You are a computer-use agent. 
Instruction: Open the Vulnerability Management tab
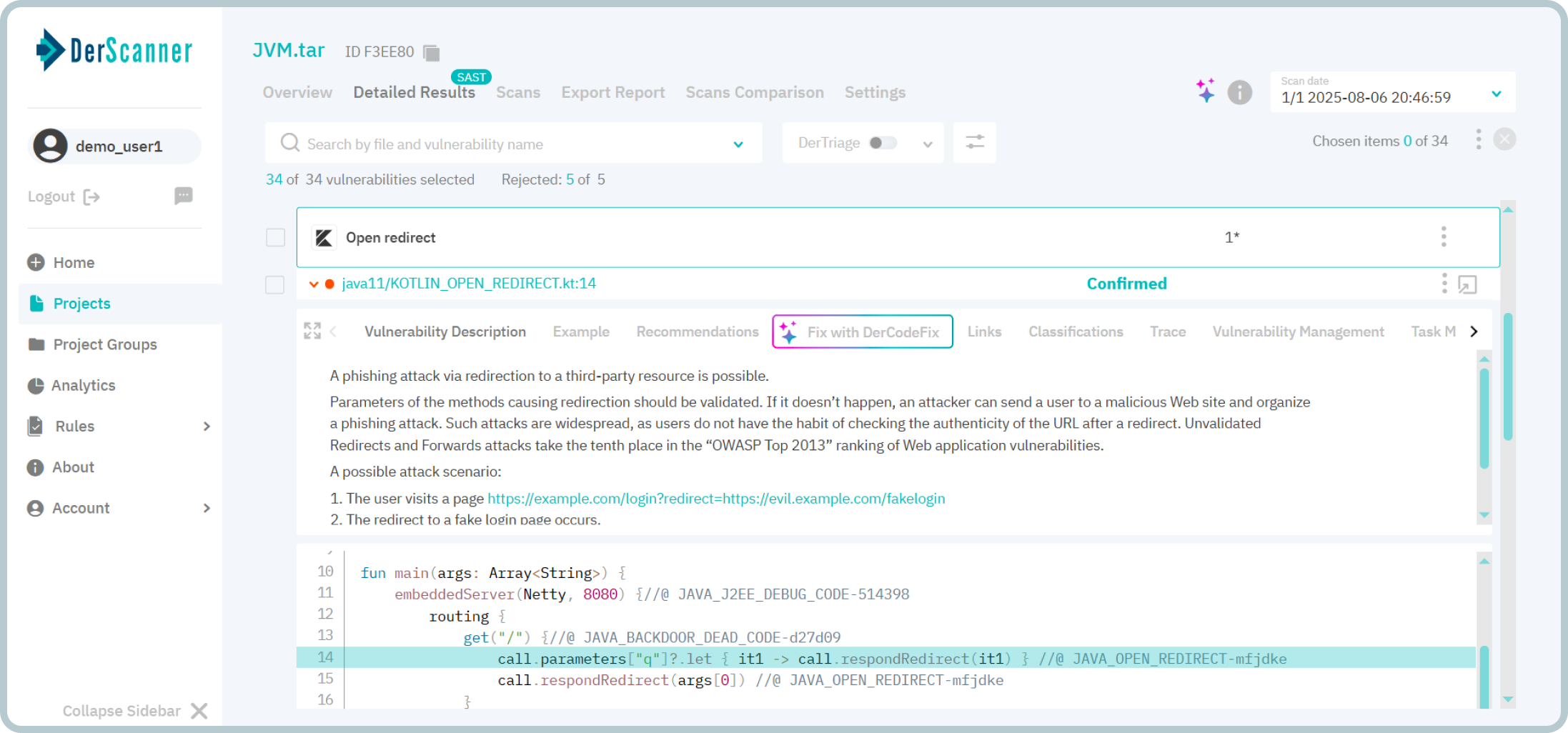pyautogui.click(x=1298, y=331)
